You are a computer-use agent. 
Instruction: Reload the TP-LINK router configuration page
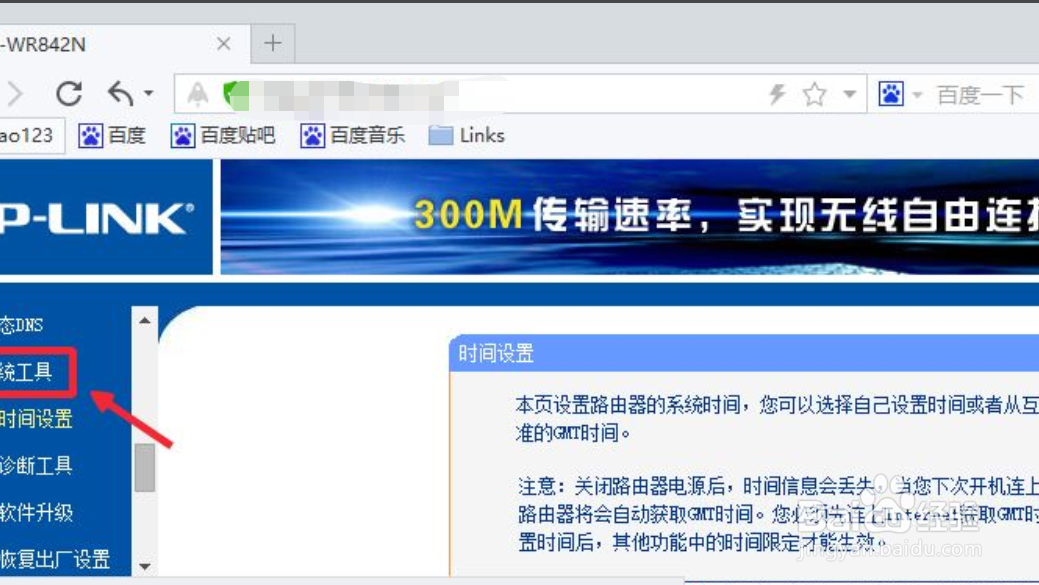click(x=68, y=93)
